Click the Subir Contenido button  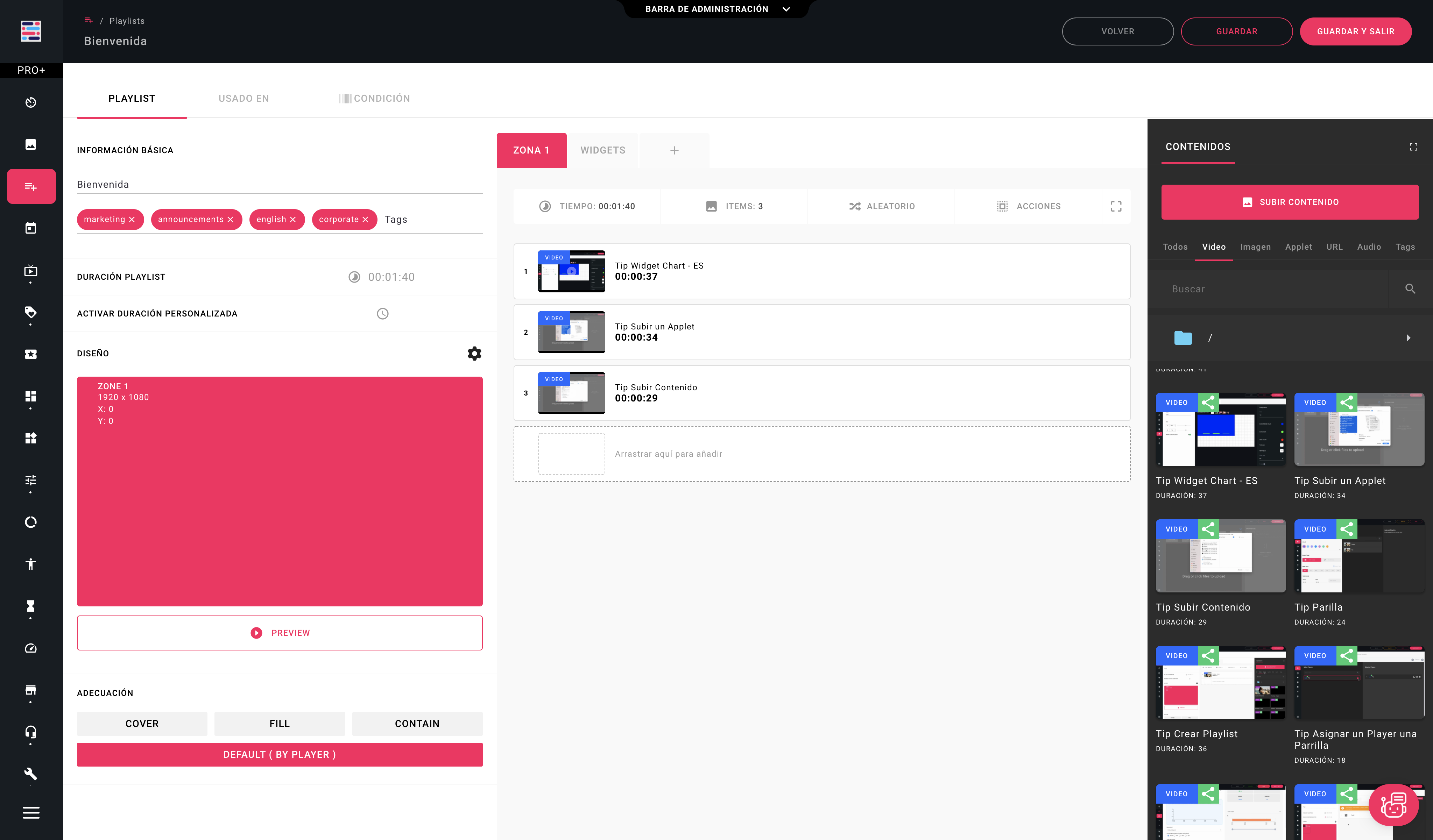click(1289, 202)
